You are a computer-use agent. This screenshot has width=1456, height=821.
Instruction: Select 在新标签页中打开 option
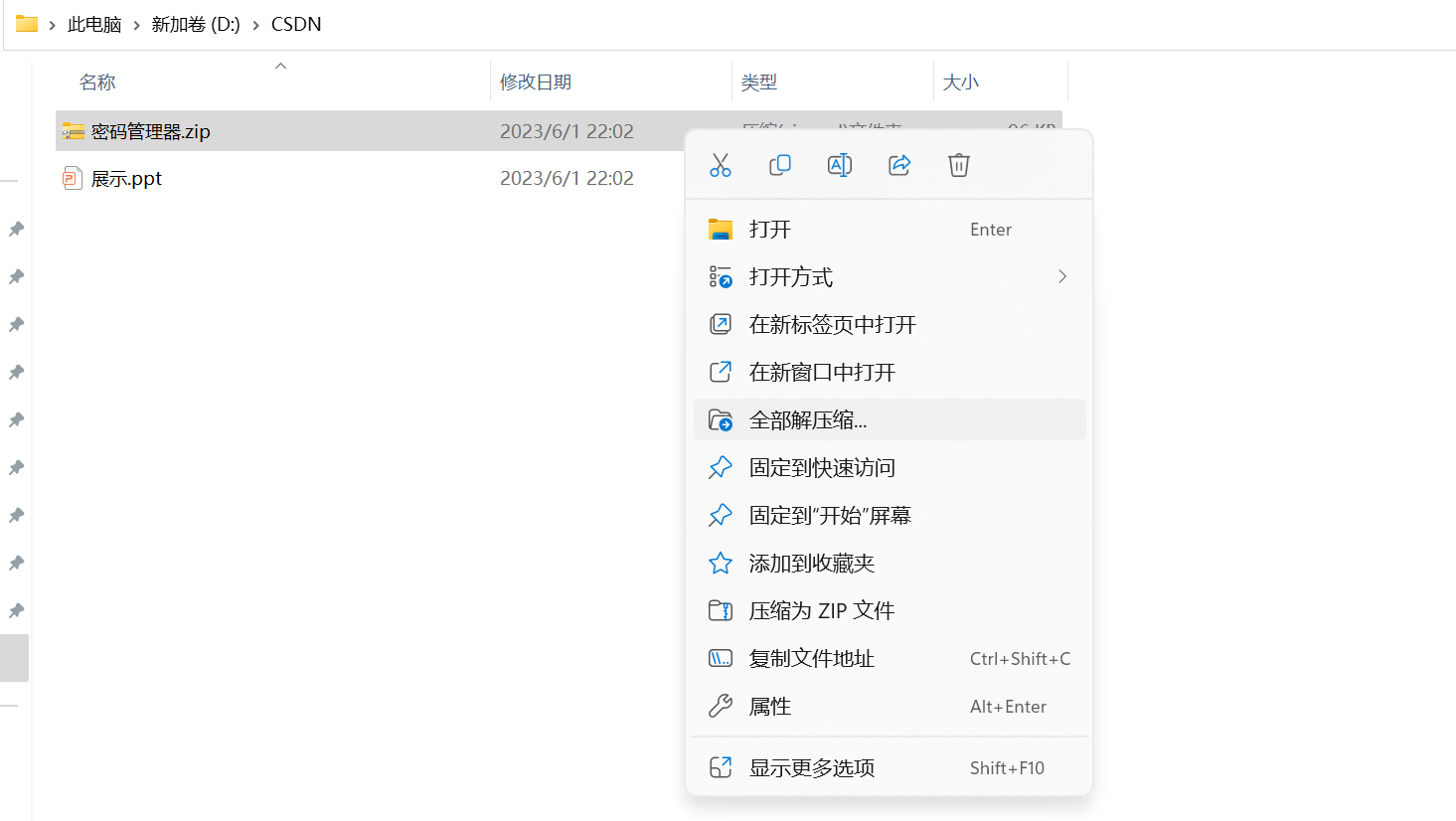pos(890,325)
